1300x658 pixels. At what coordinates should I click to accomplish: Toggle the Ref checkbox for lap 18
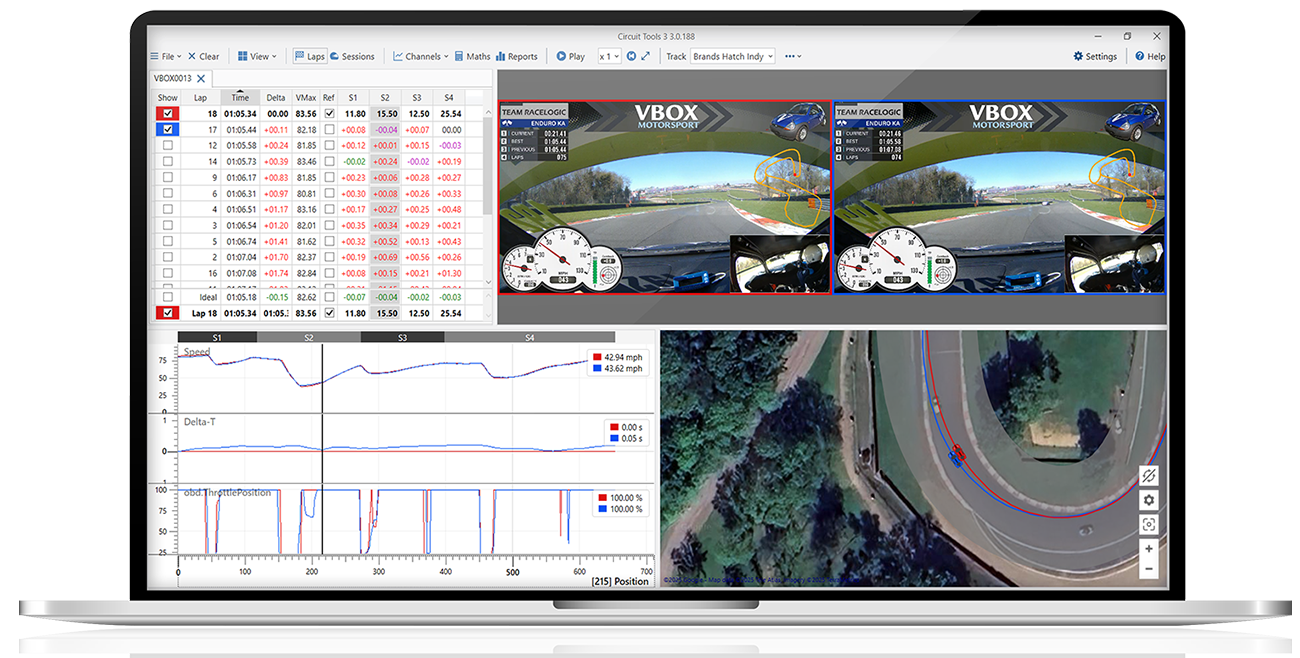[329, 114]
